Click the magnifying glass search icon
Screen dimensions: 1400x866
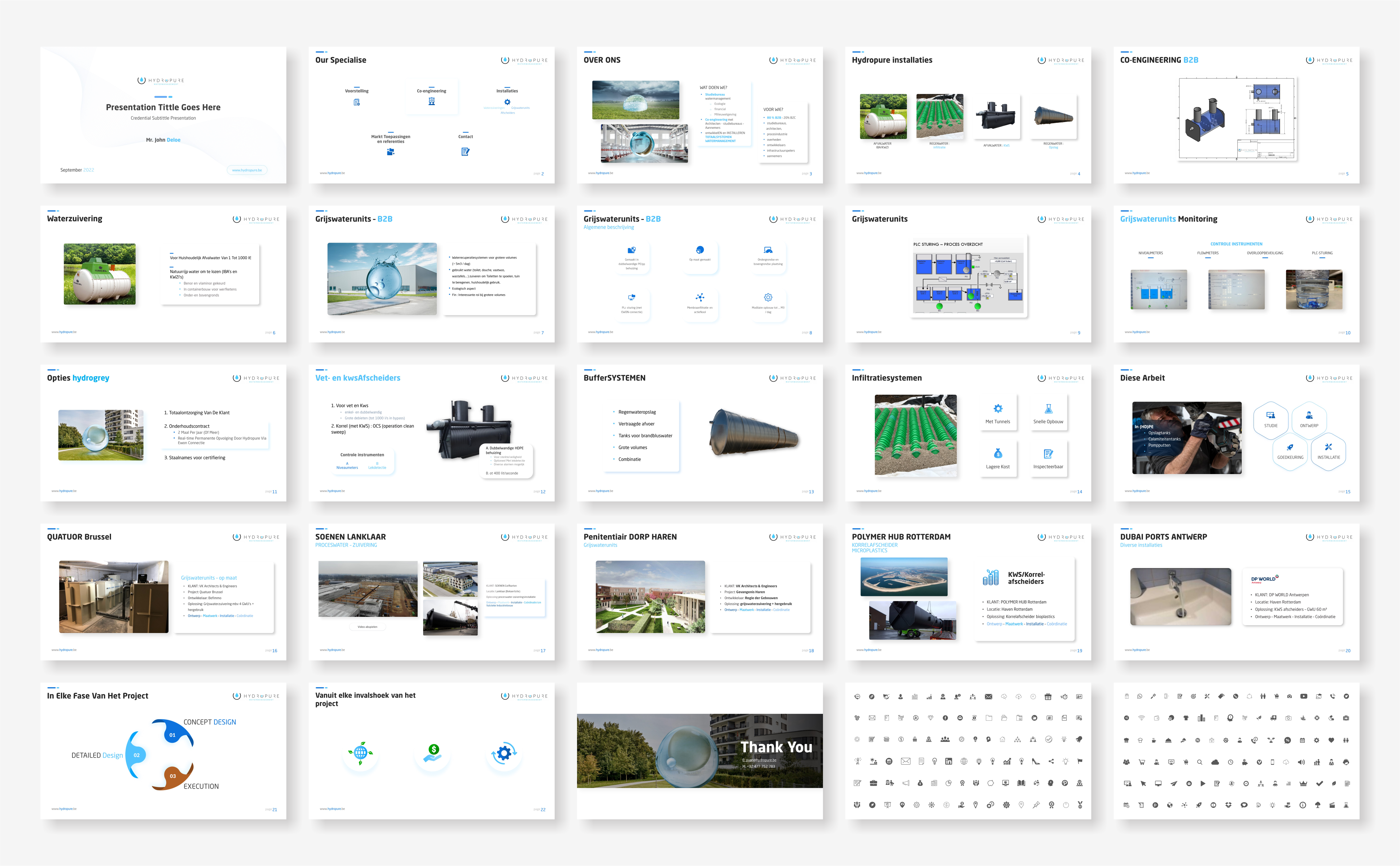click(1200, 762)
